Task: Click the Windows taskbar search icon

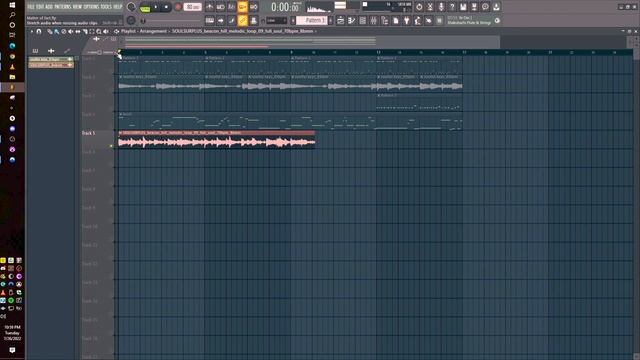Action: coord(12,15)
